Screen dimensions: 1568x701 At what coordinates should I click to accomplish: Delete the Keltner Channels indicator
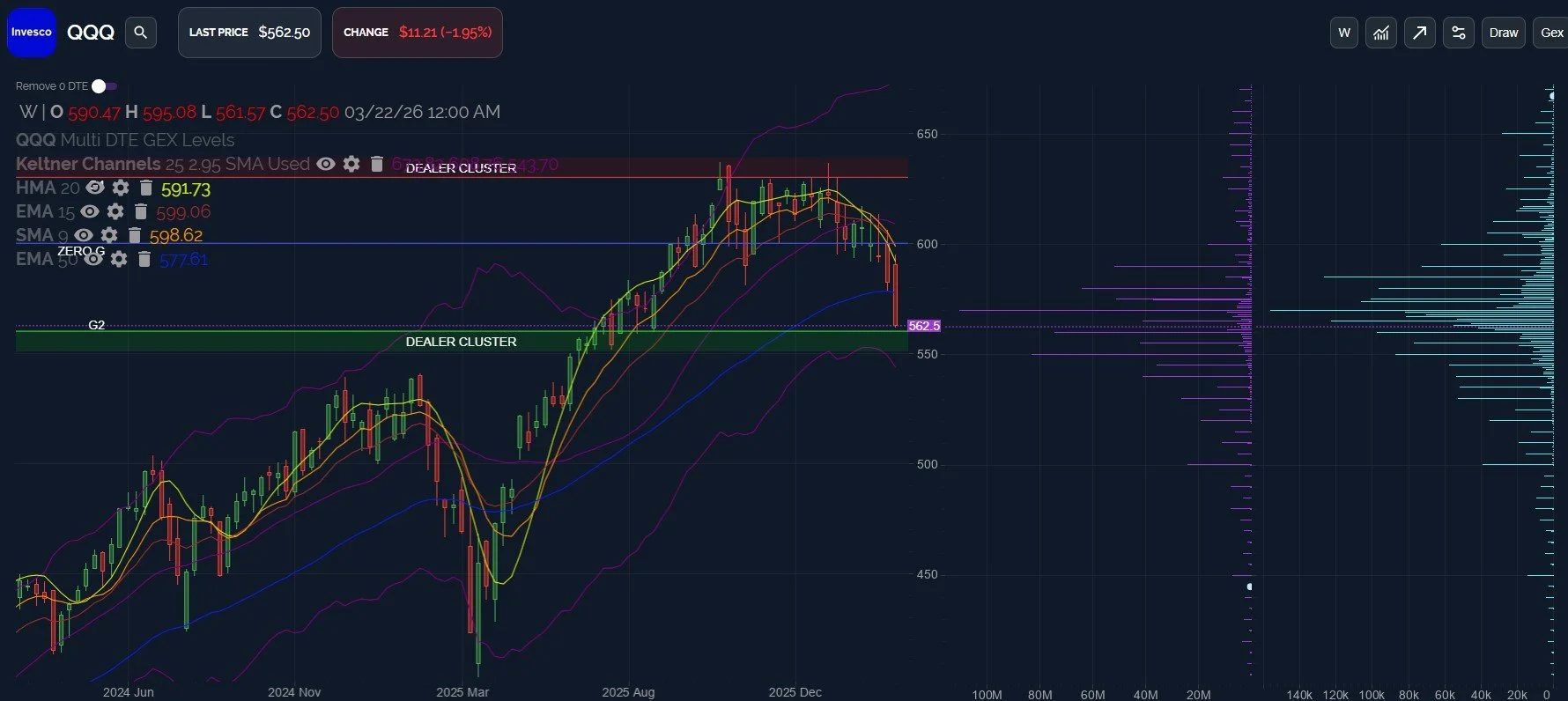pos(377,164)
